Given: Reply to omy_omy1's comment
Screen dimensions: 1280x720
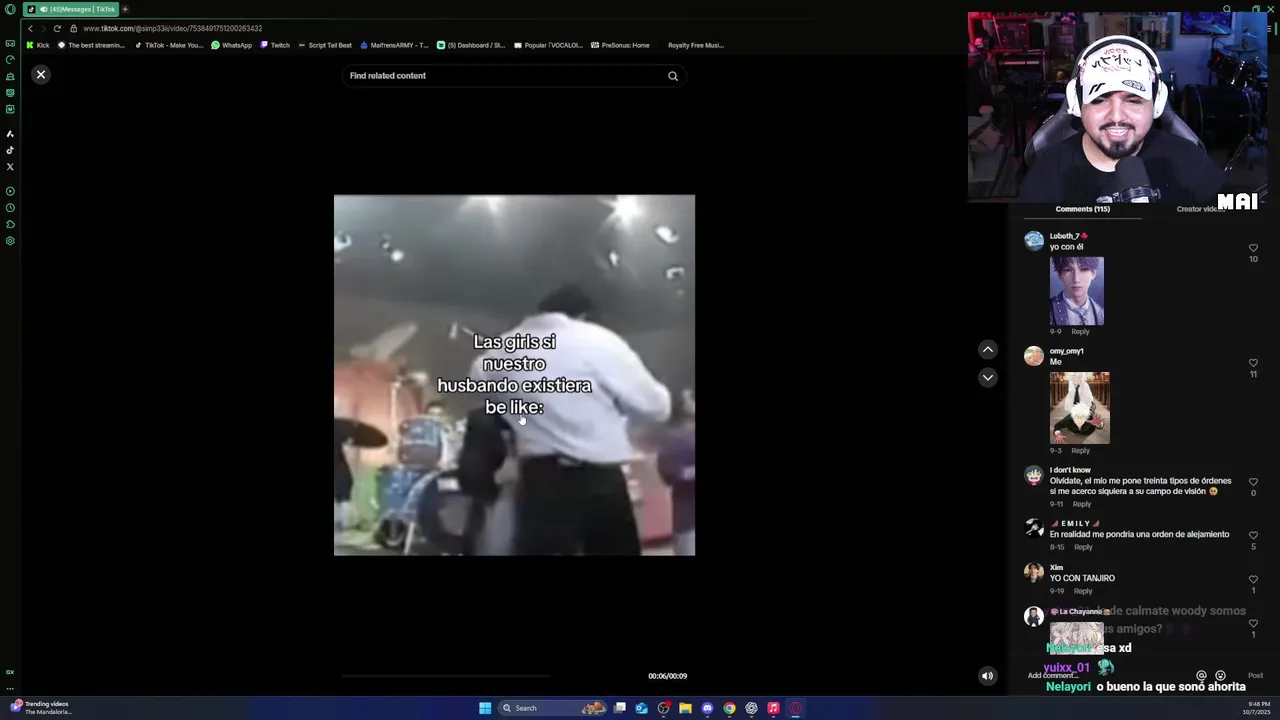Looking at the screenshot, I should 1080,451.
